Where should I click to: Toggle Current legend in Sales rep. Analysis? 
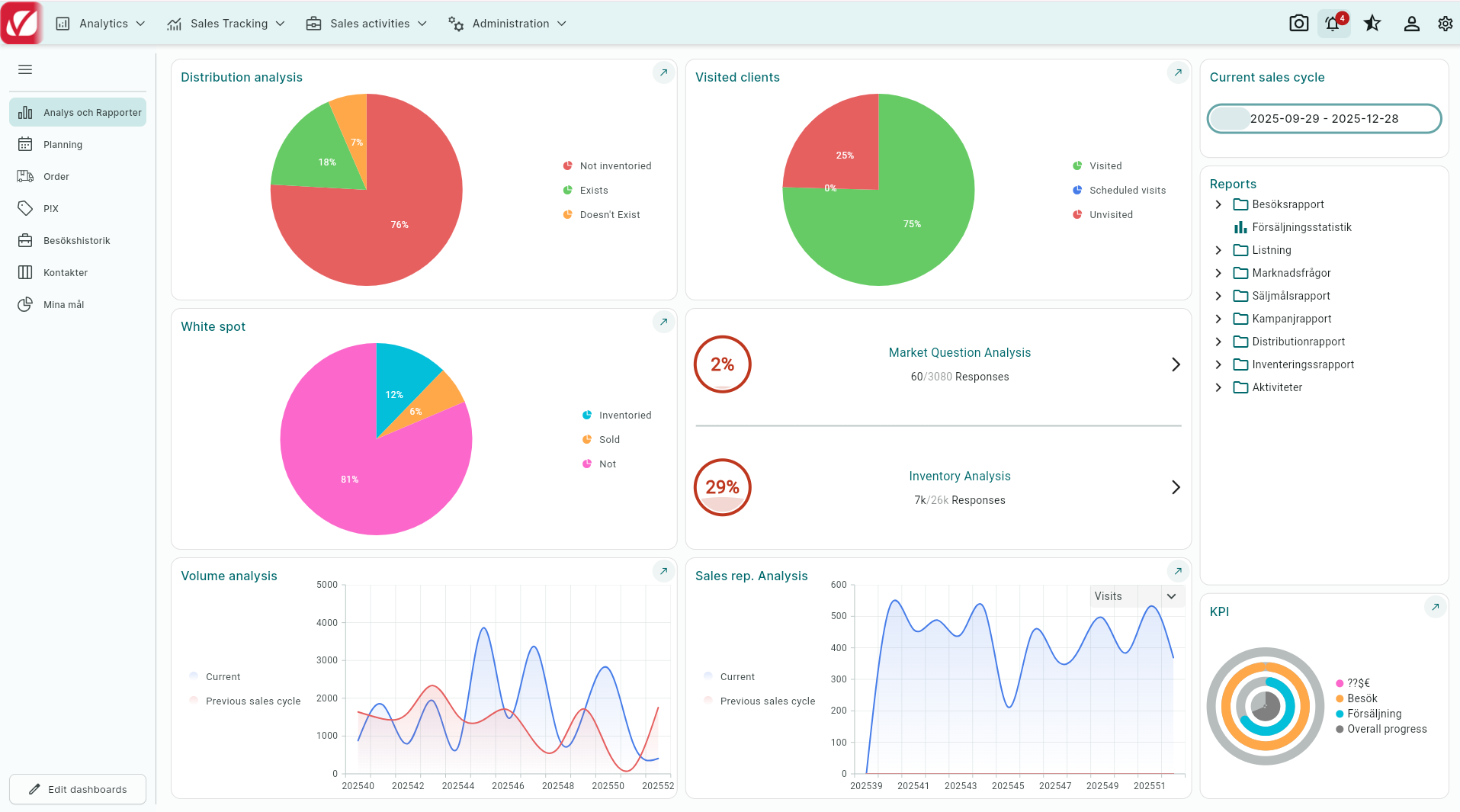(729, 676)
